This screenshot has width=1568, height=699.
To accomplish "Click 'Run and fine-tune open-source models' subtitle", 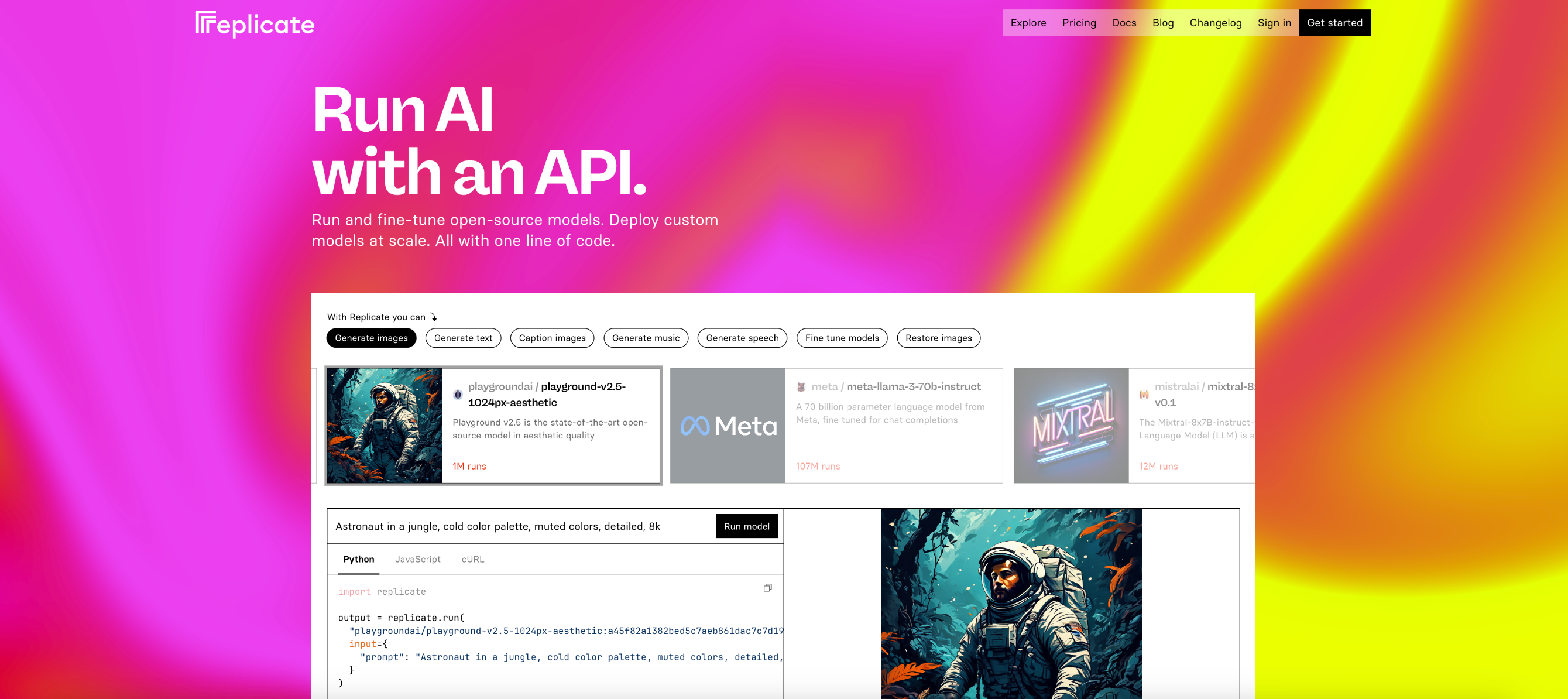I will click(515, 230).
